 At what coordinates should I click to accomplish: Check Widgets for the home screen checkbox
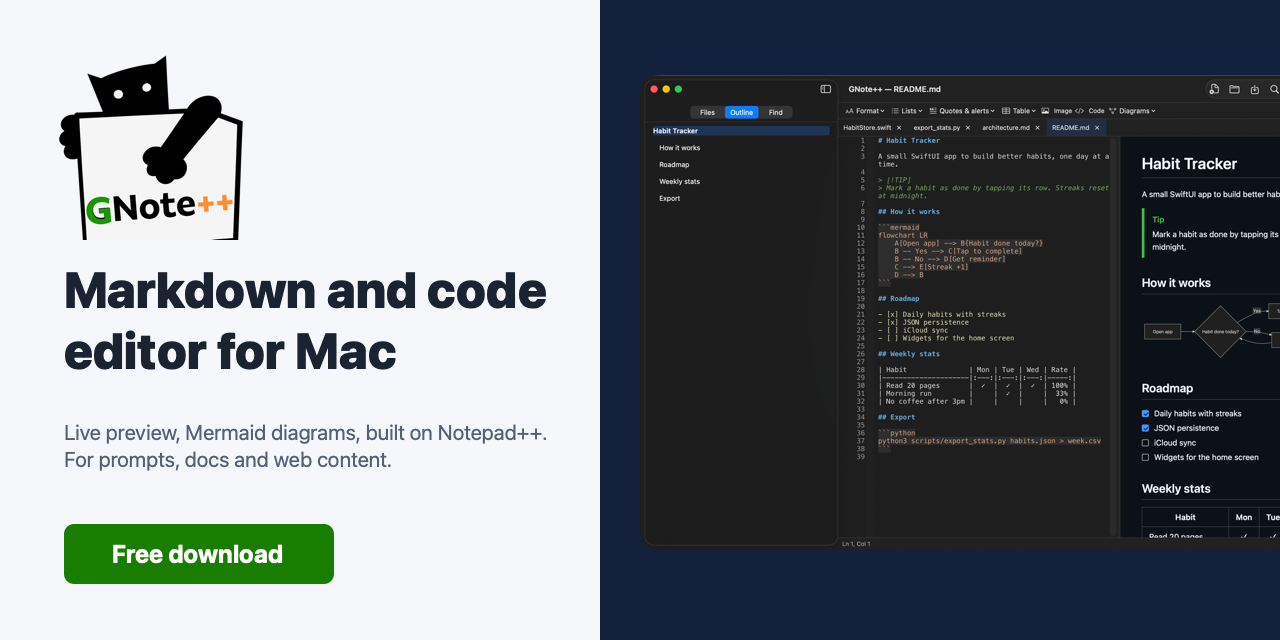coord(1145,457)
